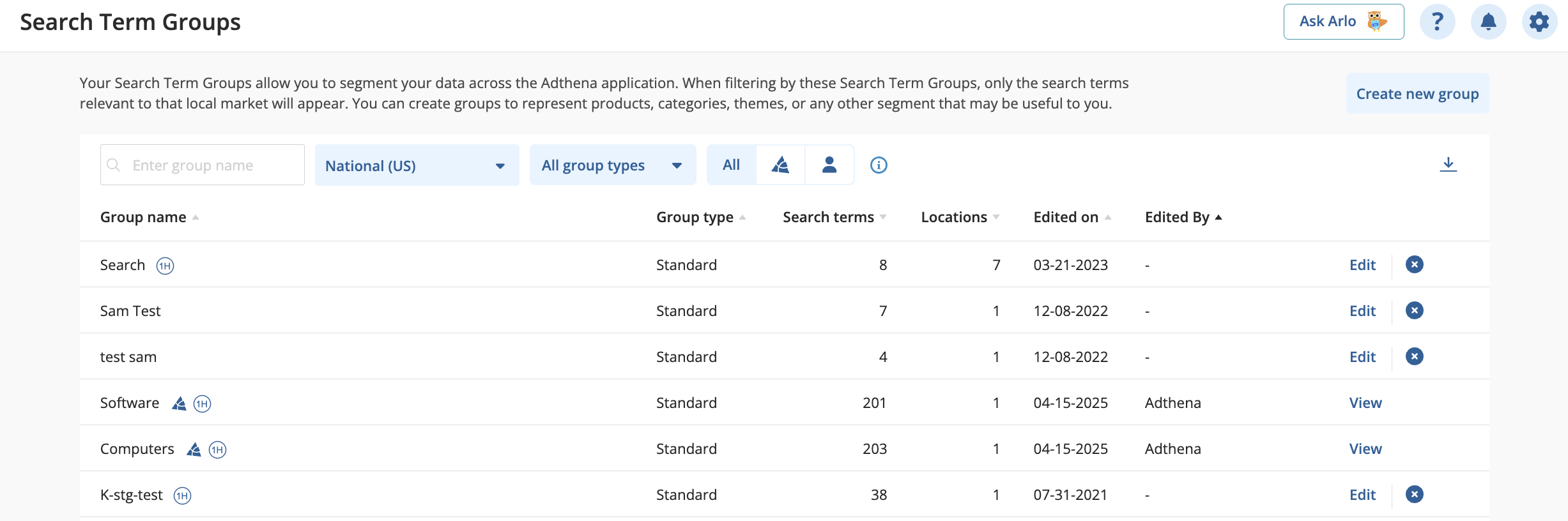Click the 07-31-2021 edited date
Viewport: 1568px width, 521px height.
tap(1070, 495)
